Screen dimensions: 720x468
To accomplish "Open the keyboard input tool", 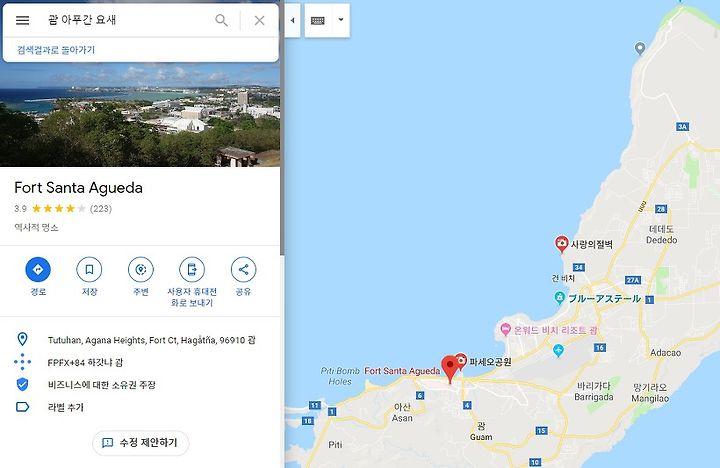I will [318, 20].
